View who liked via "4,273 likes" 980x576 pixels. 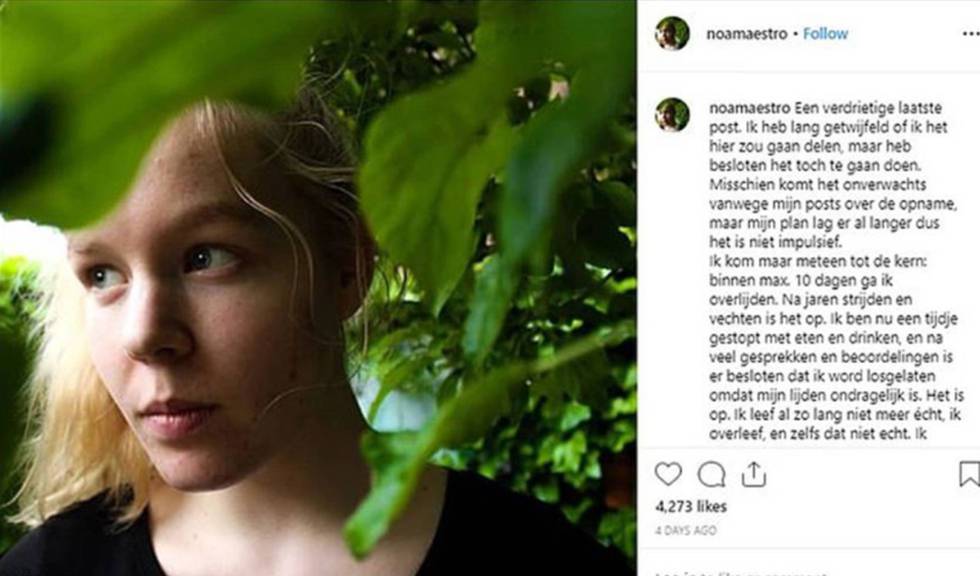(690, 507)
